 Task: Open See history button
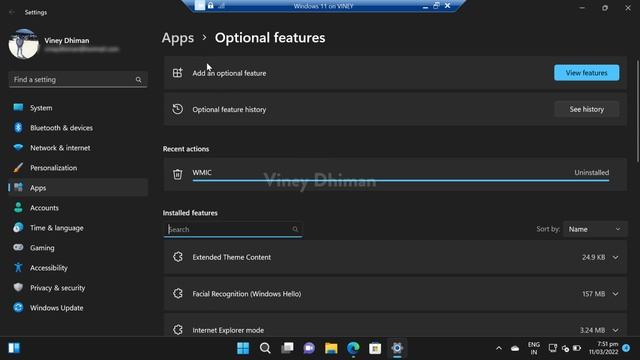coord(586,109)
